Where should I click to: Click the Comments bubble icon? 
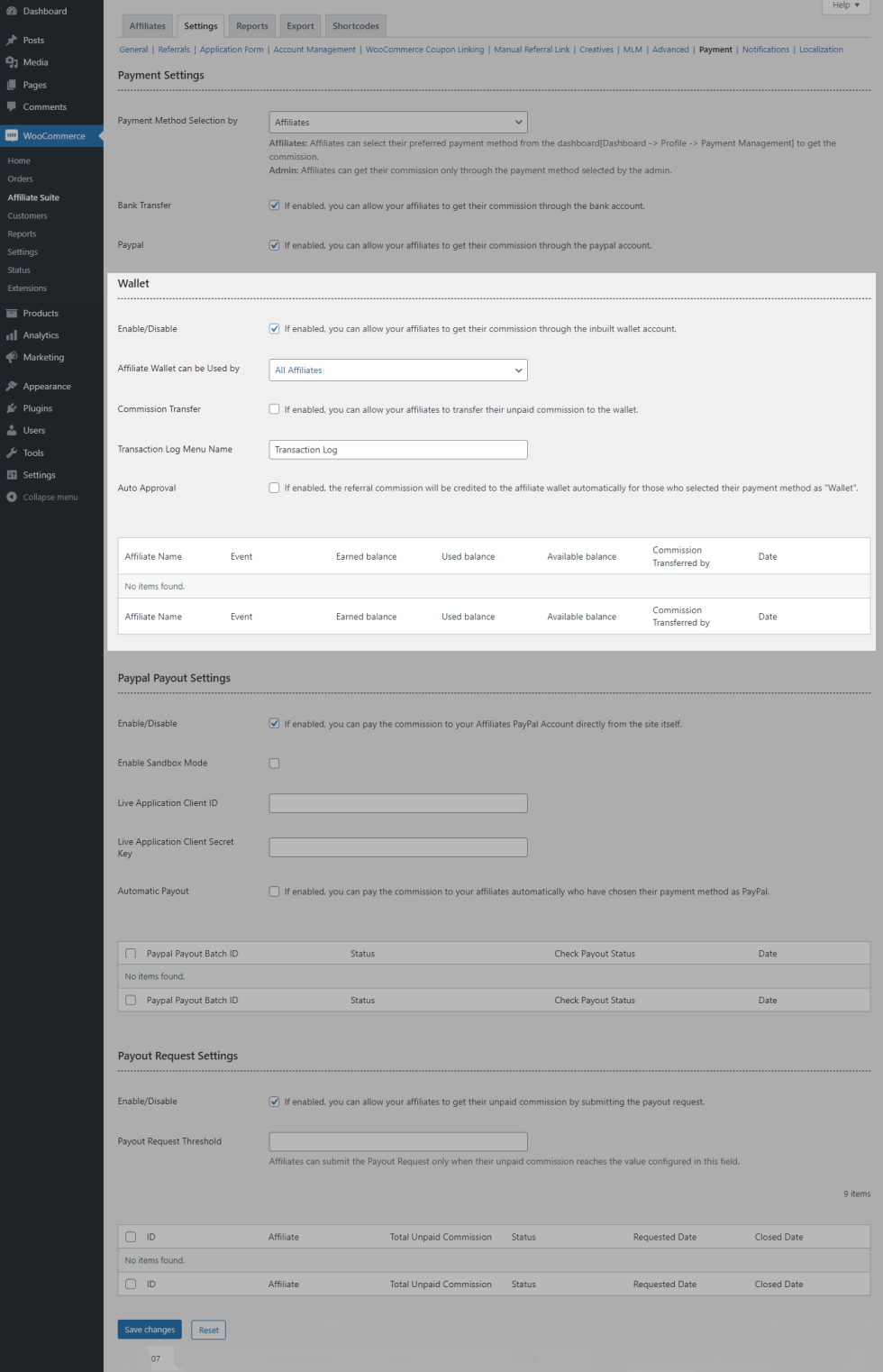click(12, 106)
